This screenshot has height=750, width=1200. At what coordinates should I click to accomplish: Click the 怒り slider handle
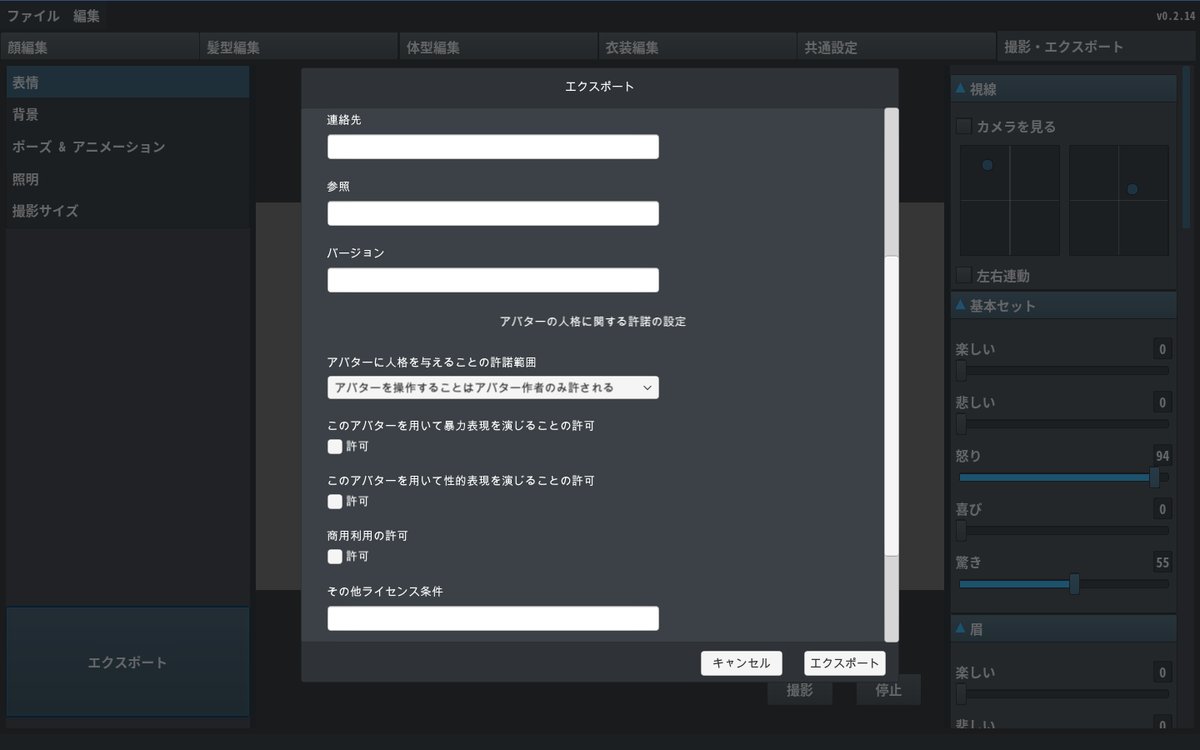click(1154, 478)
